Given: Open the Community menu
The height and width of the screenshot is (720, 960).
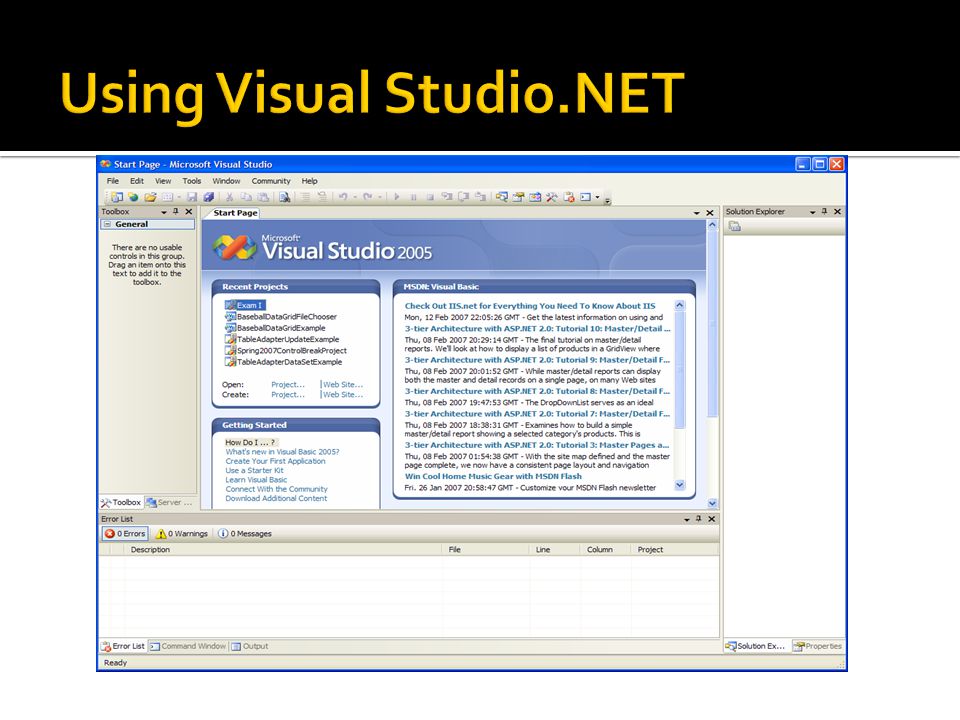Looking at the screenshot, I should point(271,181).
